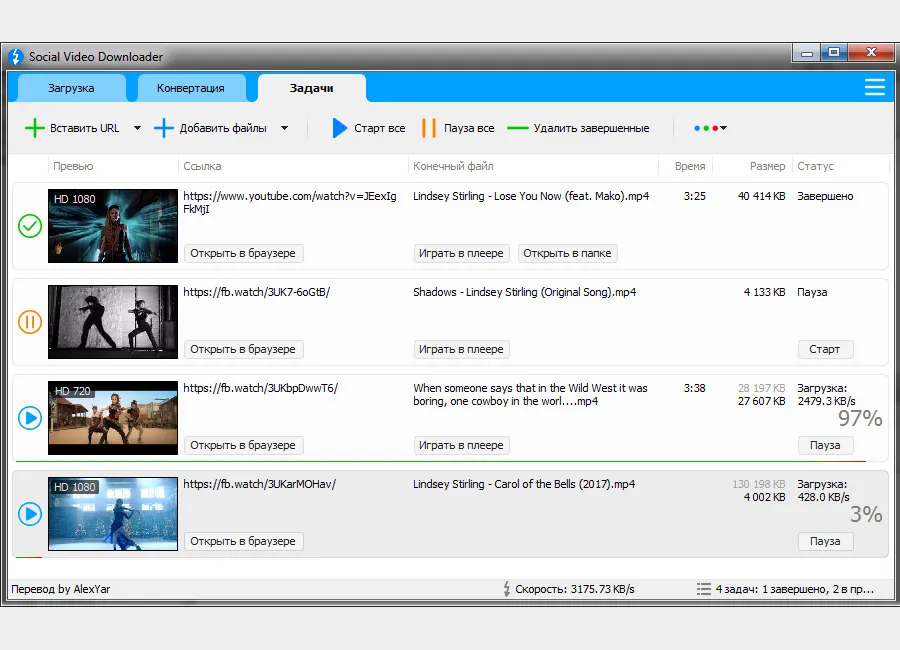
Task: Click Вставить URL toolbar label
Action: 84,128
